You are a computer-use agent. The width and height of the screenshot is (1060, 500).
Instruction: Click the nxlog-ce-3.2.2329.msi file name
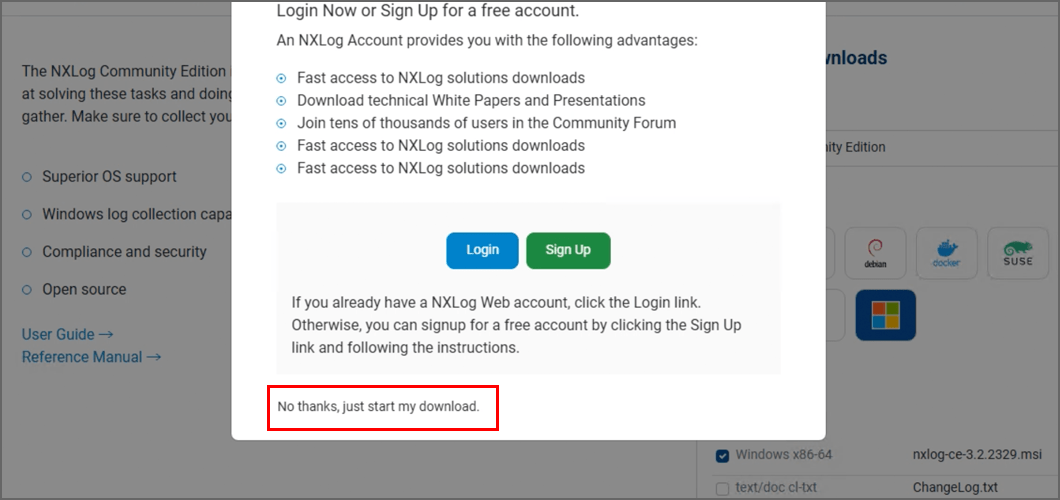pos(977,455)
